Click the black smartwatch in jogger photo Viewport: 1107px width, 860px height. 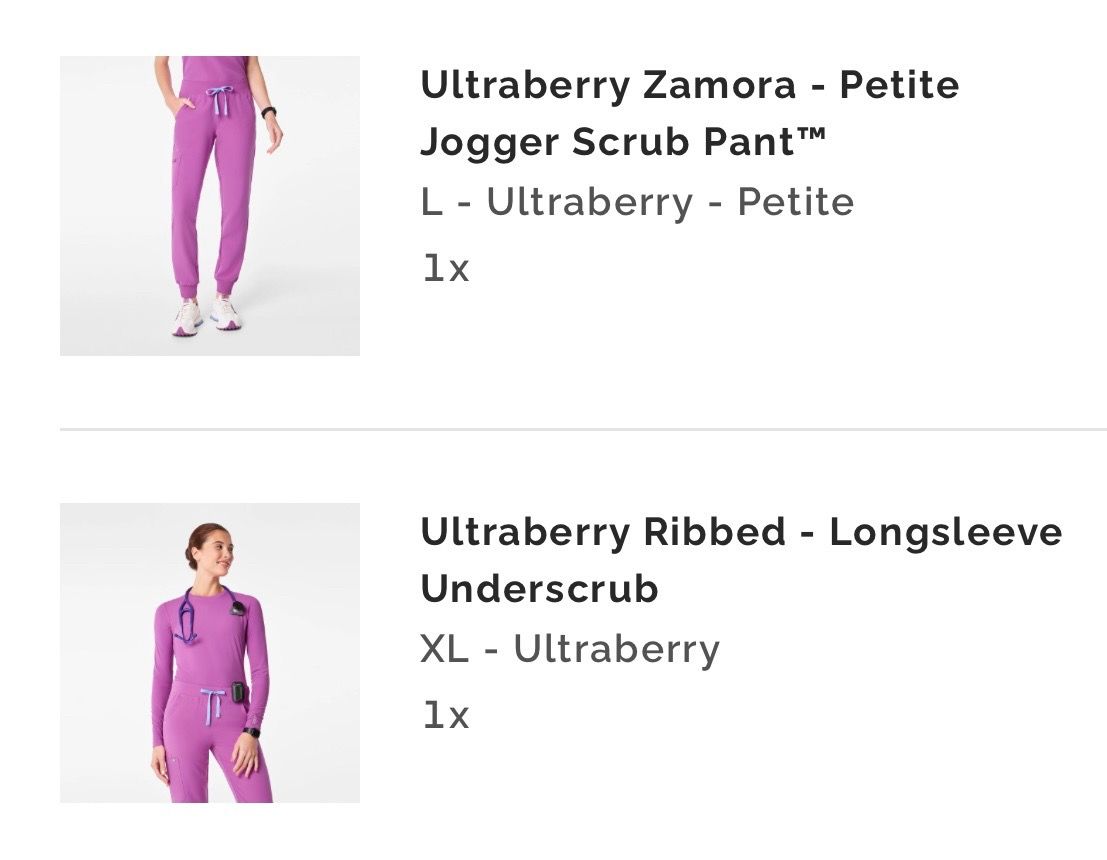(x=268, y=112)
